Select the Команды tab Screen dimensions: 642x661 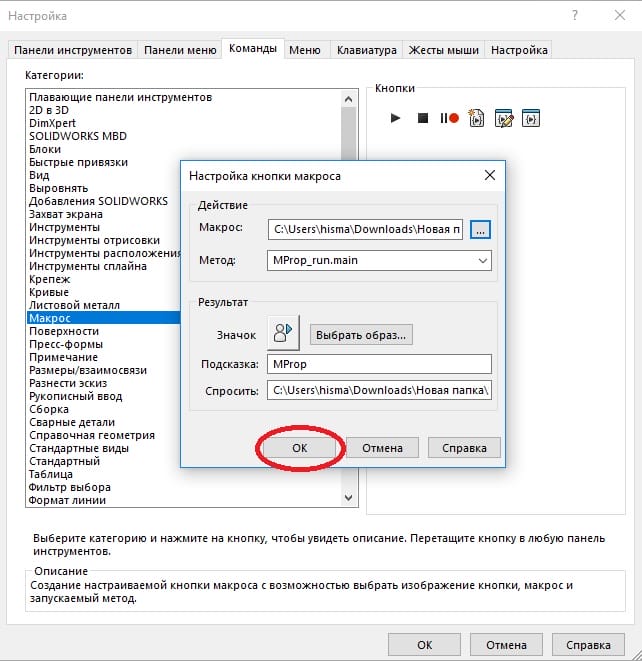click(x=253, y=48)
